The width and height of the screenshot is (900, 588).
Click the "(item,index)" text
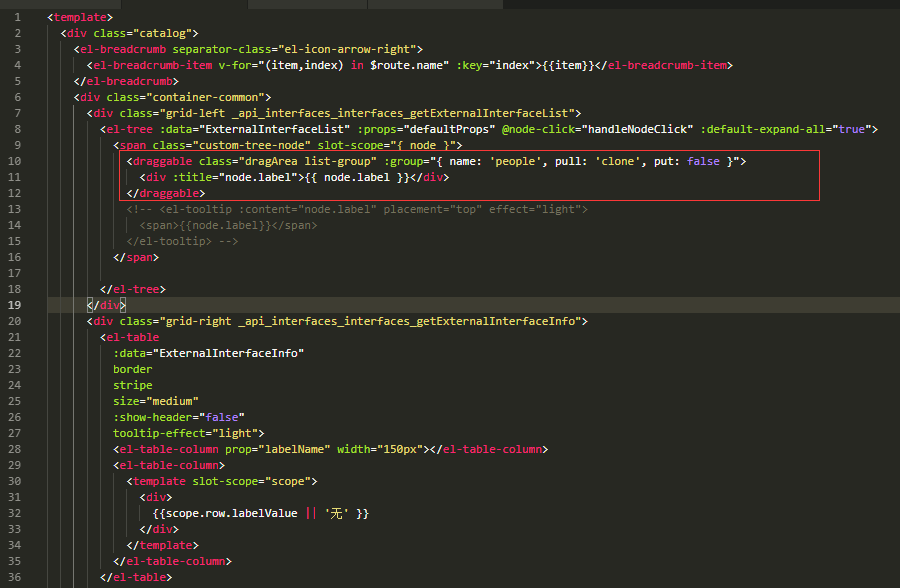pyautogui.click(x=304, y=65)
